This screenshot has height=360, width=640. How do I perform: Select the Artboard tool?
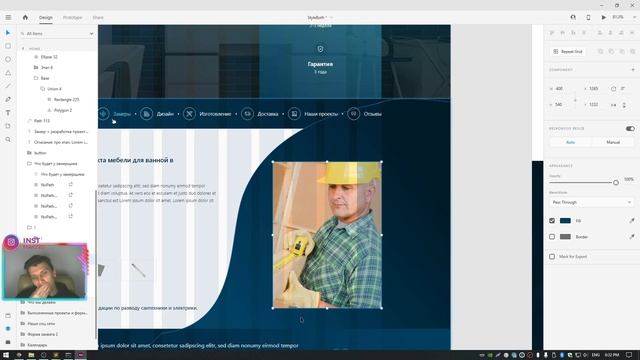(8, 126)
